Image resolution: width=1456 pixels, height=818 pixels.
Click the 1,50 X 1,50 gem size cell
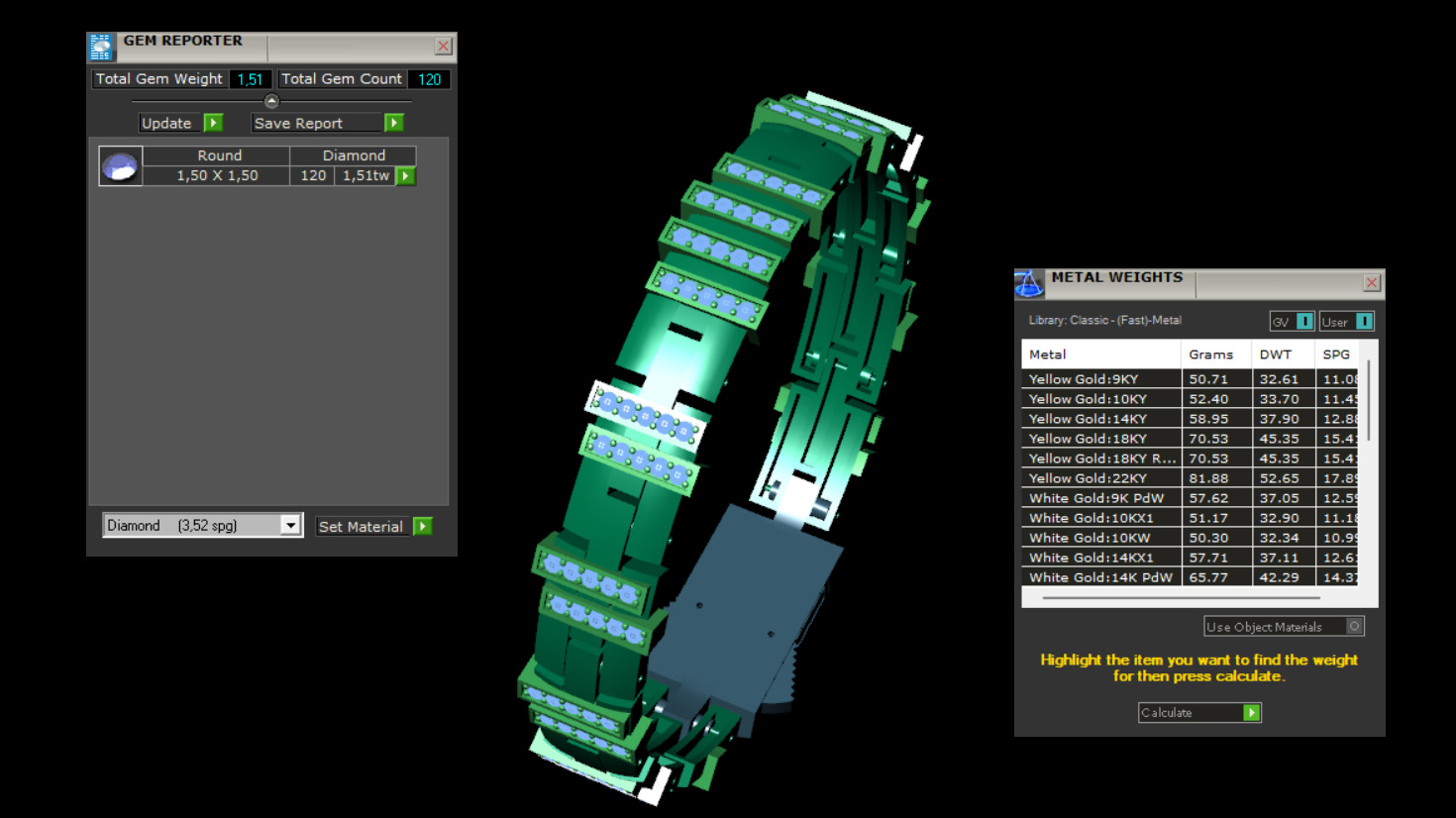point(217,175)
